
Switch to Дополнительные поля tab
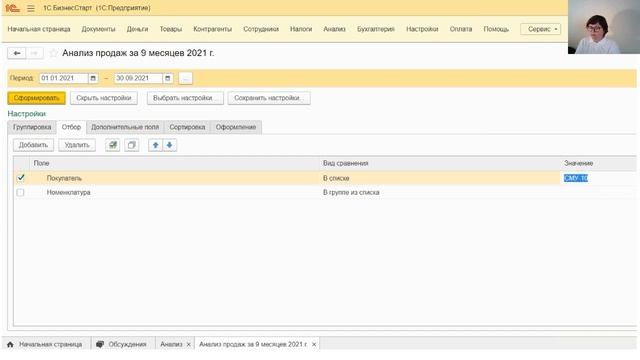point(125,127)
